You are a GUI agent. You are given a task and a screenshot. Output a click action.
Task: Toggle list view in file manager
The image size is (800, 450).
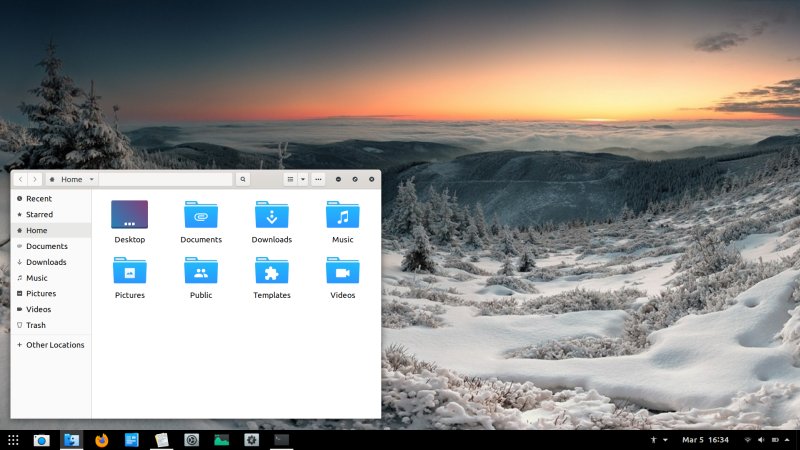pos(290,179)
